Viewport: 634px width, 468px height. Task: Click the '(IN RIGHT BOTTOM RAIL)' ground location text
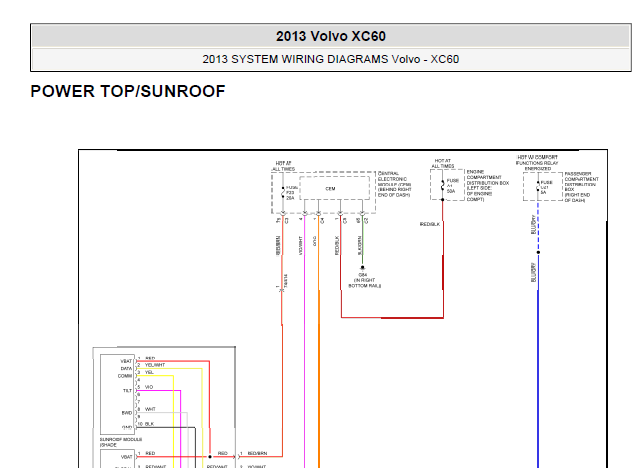coord(365,283)
